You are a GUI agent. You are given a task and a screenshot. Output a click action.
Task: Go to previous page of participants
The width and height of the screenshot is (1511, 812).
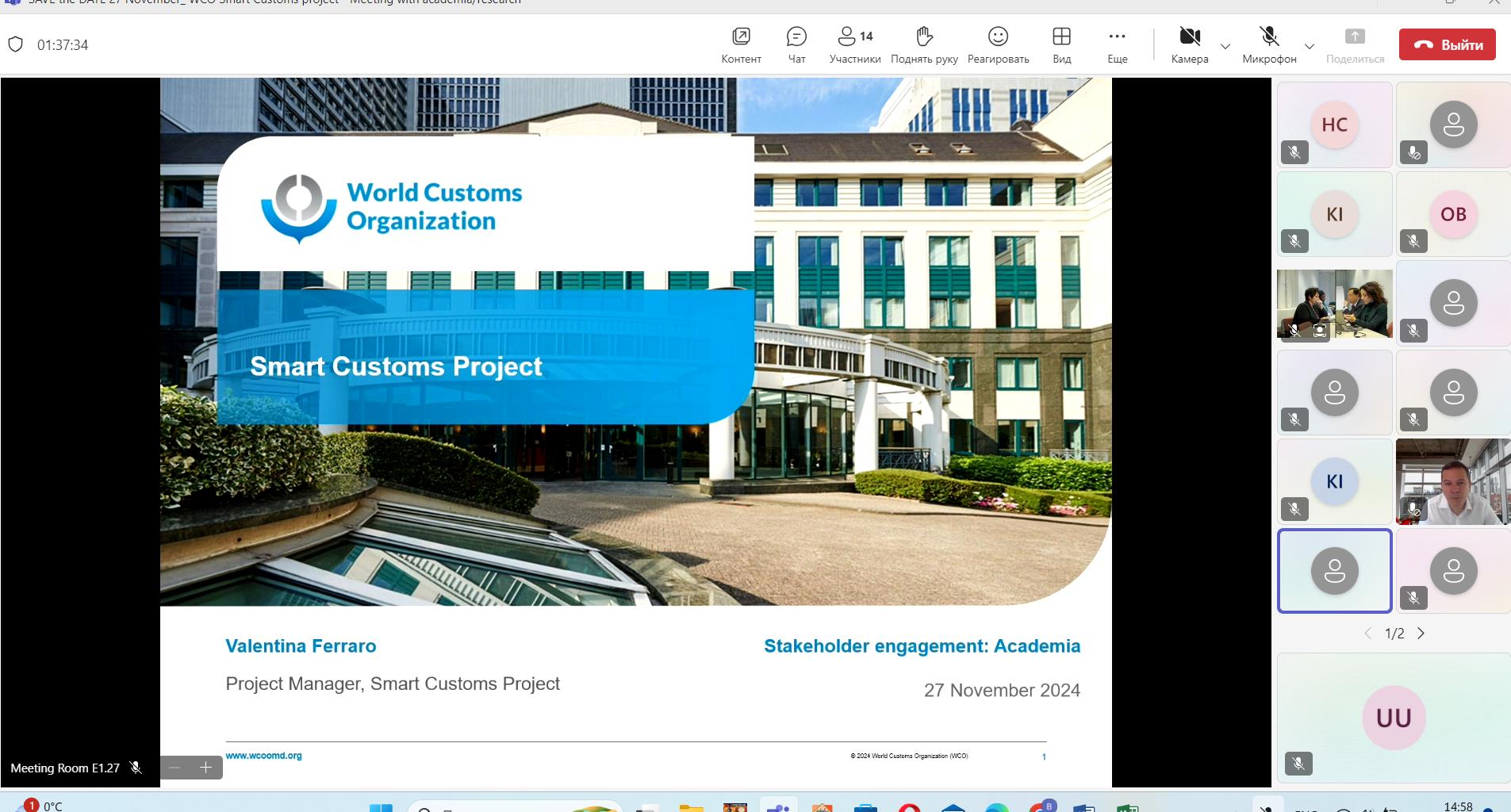1367,633
